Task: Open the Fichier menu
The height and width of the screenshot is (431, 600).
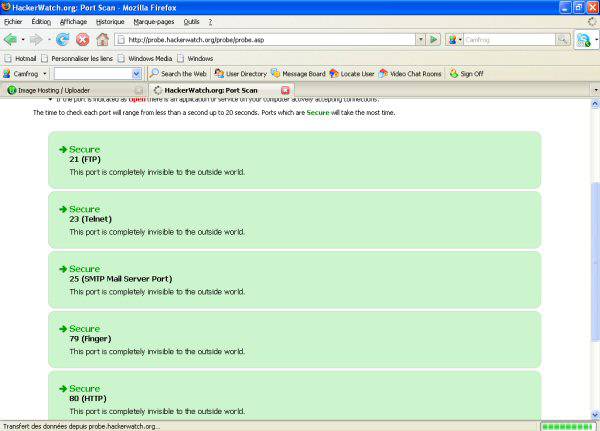Action: [13, 22]
